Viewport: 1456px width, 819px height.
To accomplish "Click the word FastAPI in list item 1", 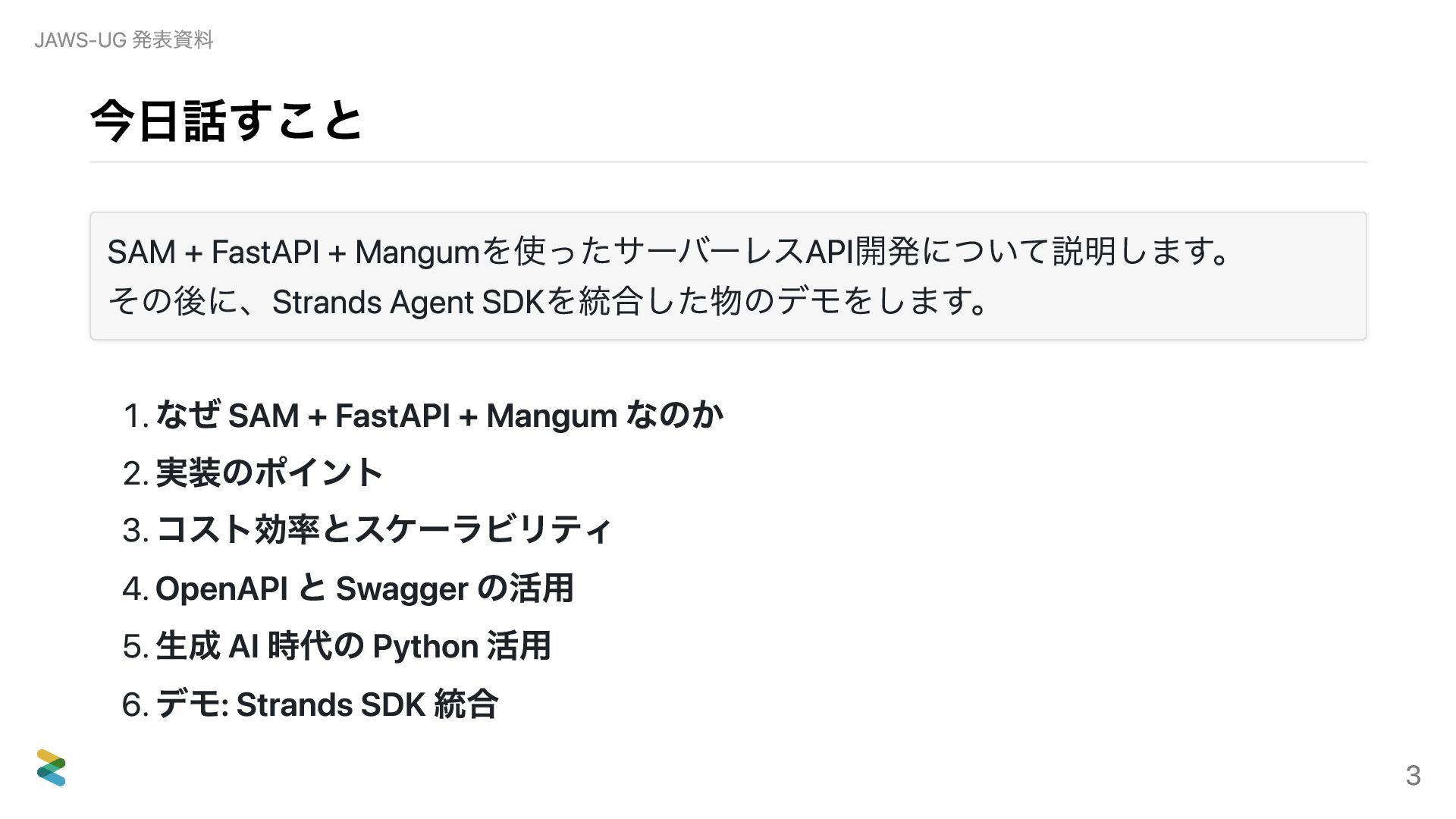I will [x=393, y=416].
